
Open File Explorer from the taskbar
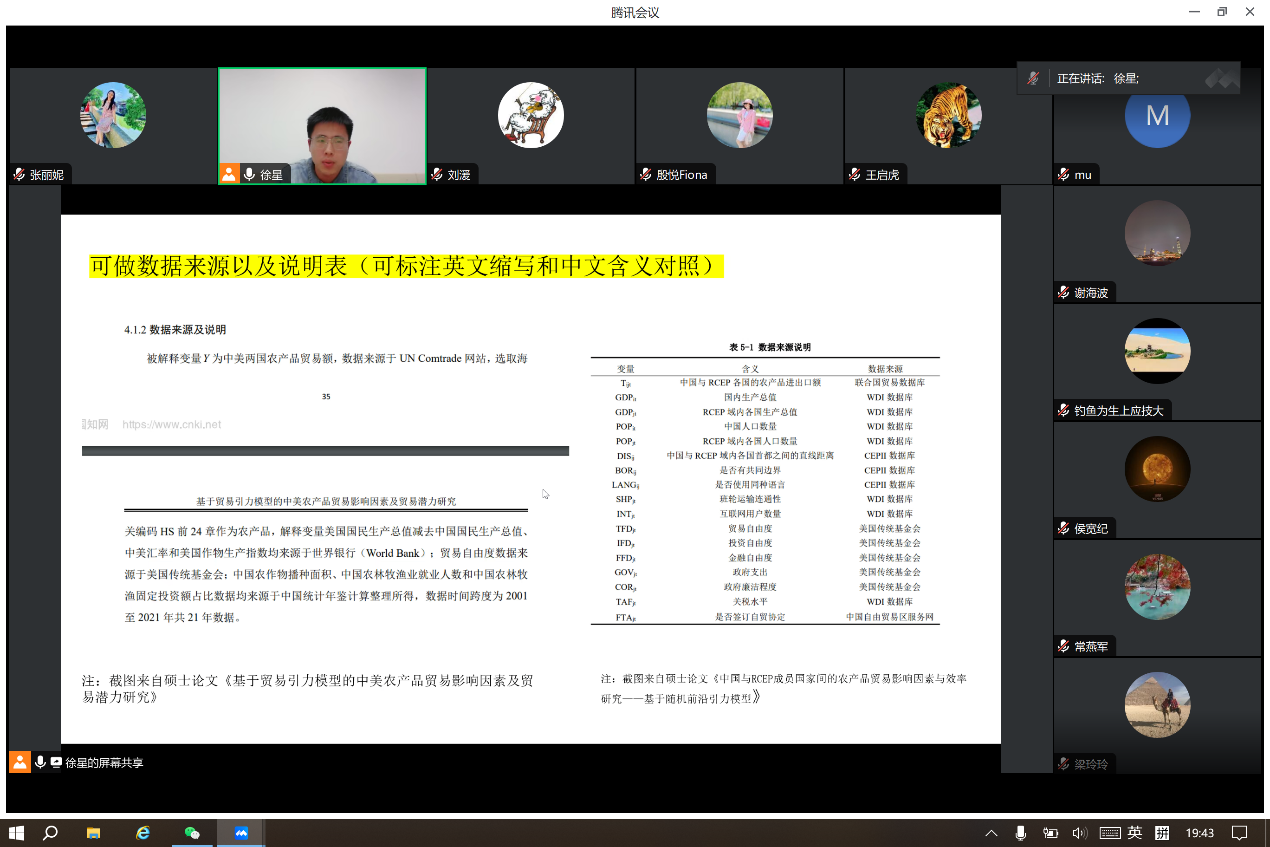(x=94, y=833)
